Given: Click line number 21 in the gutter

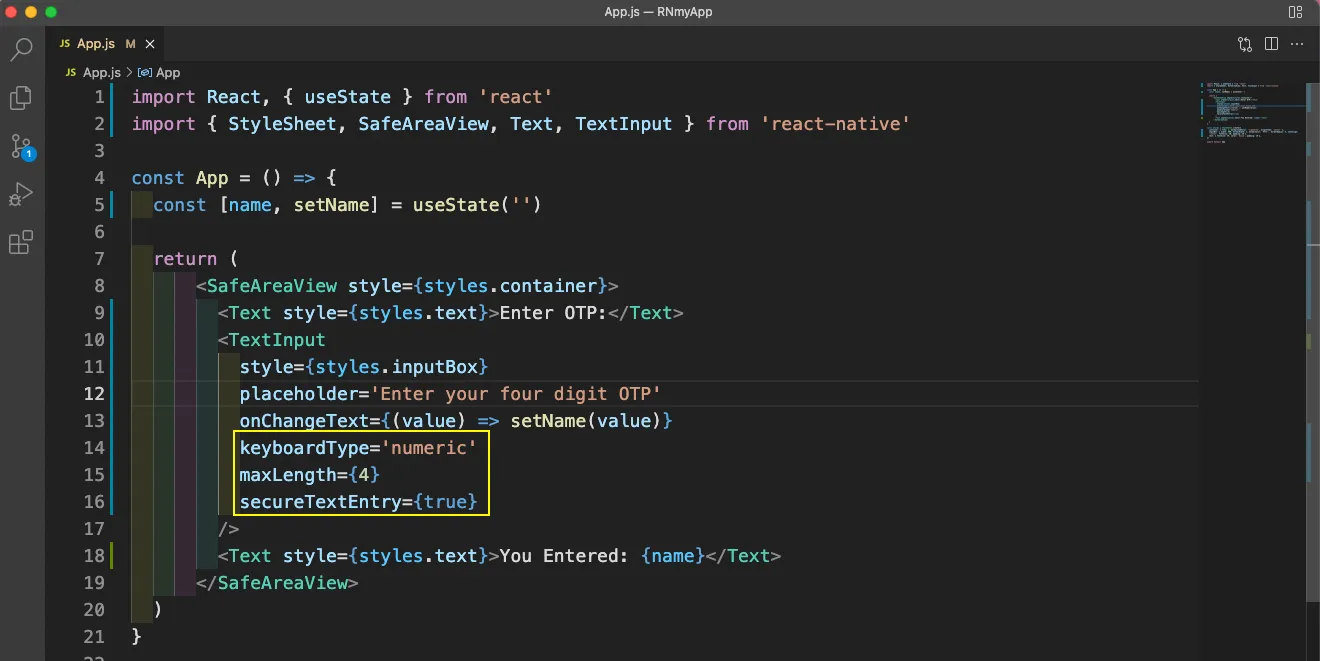Looking at the screenshot, I should (x=93, y=637).
